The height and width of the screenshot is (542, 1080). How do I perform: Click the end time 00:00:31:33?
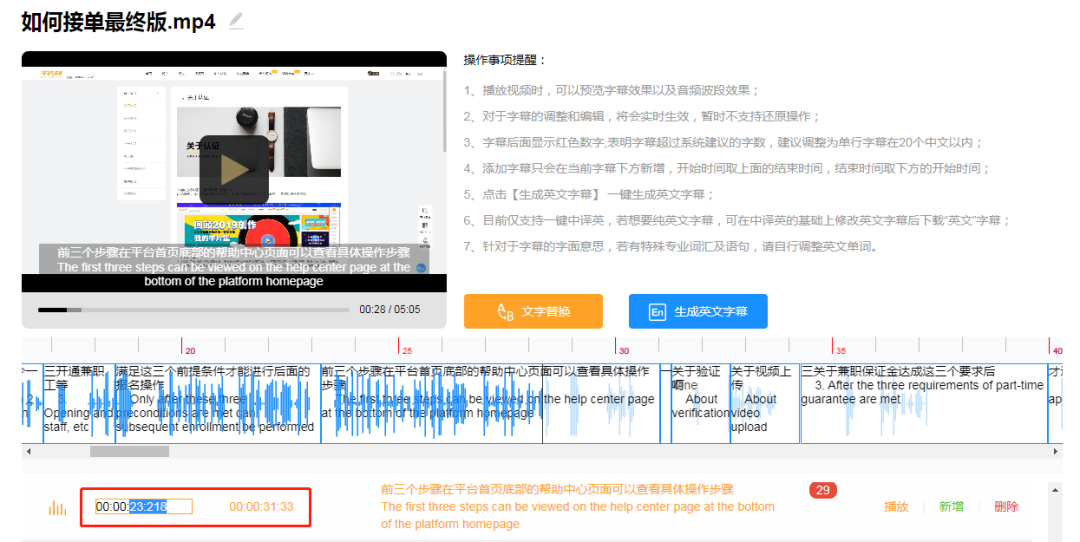pos(261,507)
